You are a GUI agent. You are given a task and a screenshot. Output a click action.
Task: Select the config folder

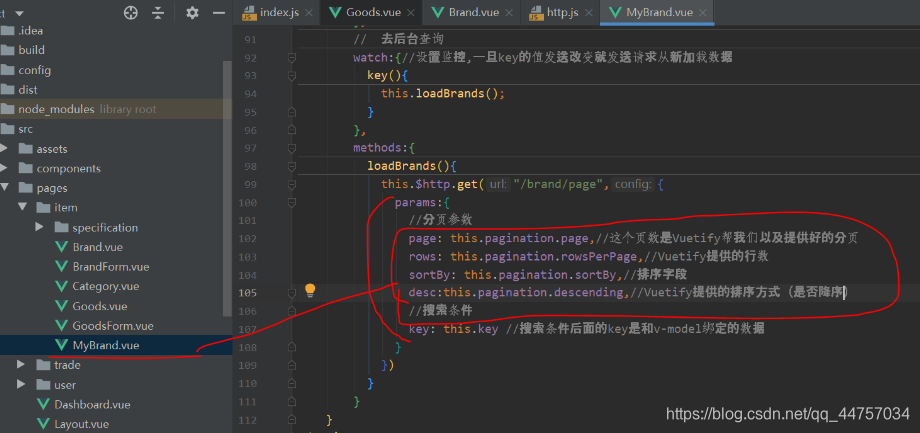(34, 70)
